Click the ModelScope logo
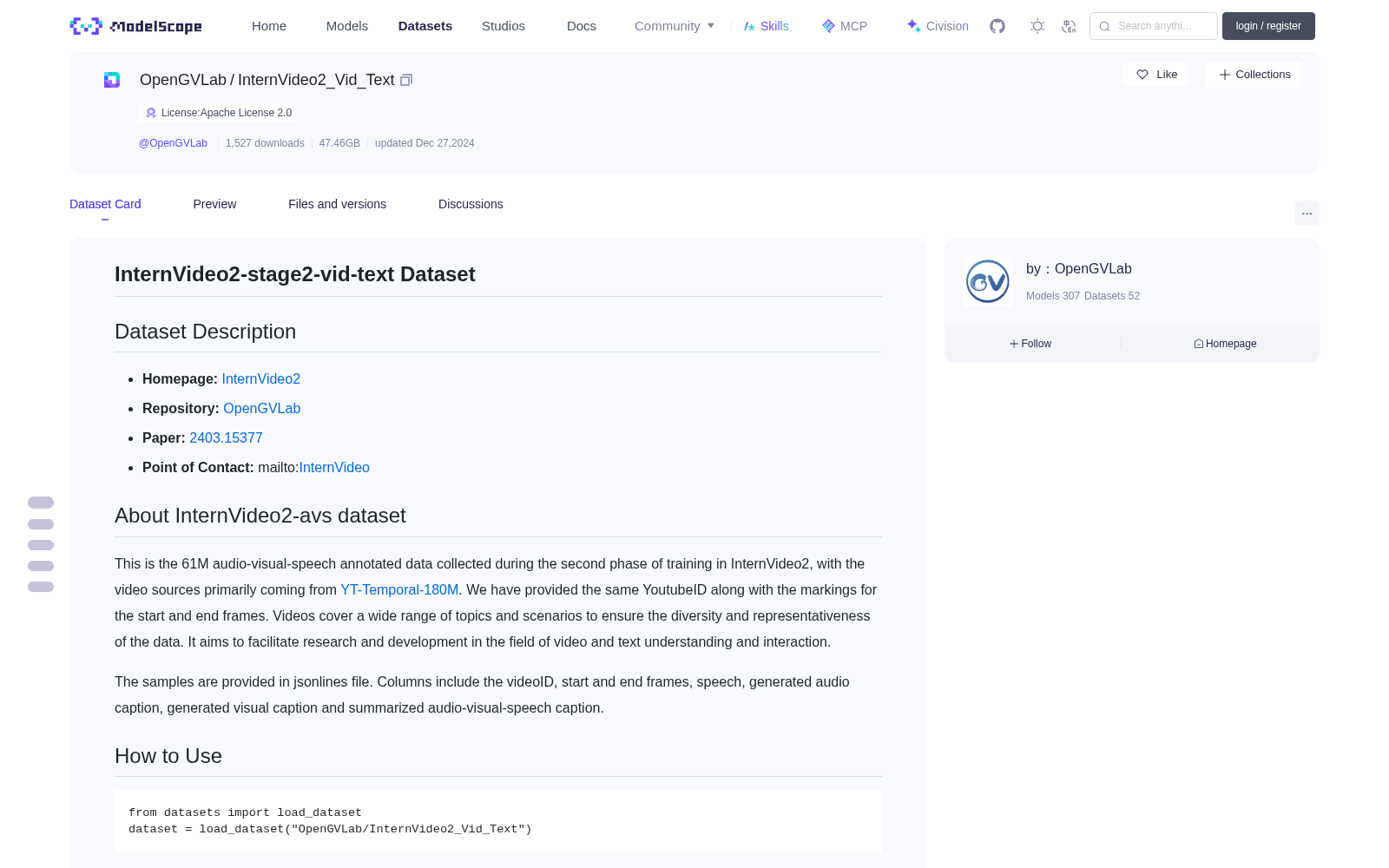Image resolution: width=1389 pixels, height=868 pixels. (x=136, y=26)
